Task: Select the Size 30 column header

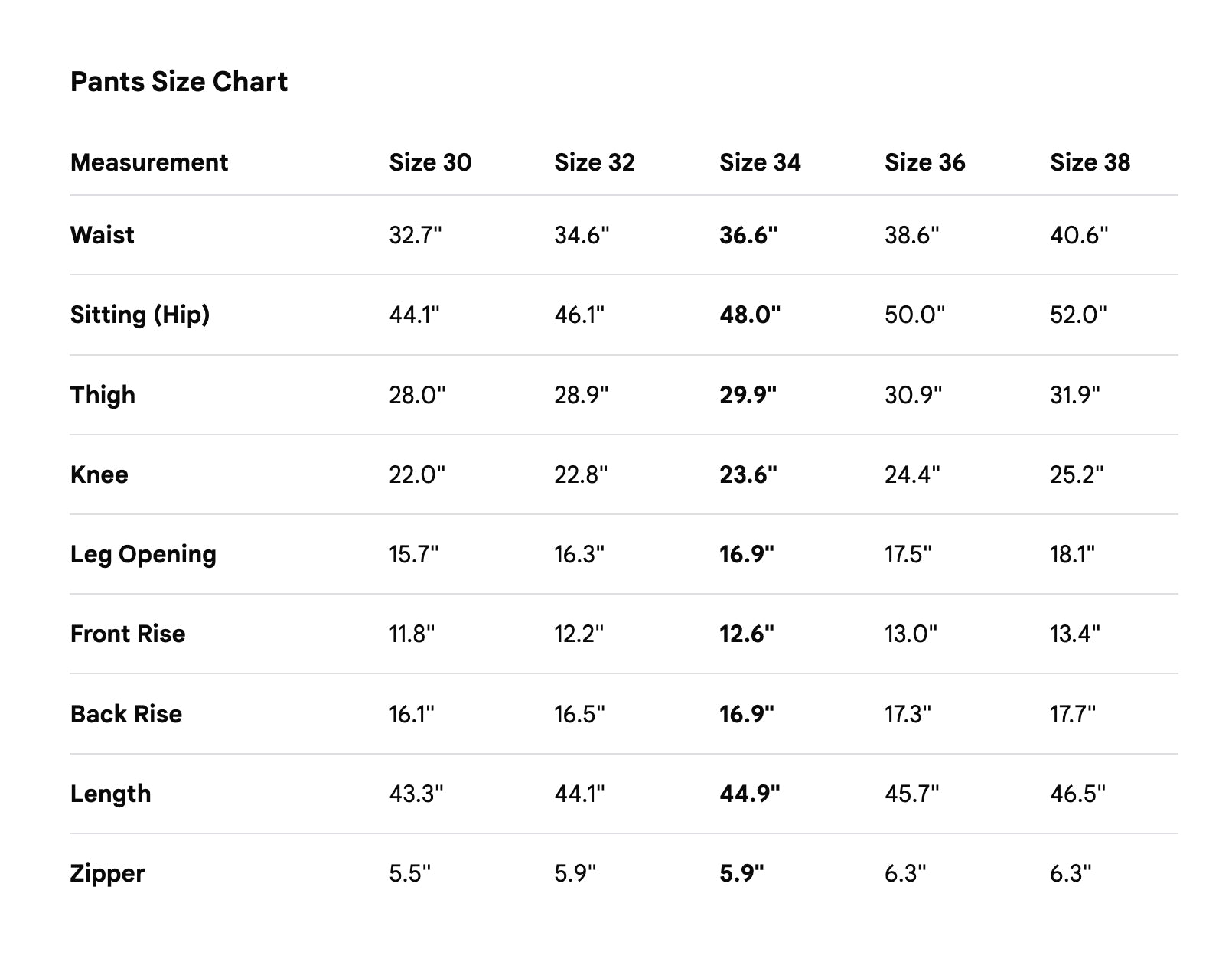Action: (x=430, y=162)
